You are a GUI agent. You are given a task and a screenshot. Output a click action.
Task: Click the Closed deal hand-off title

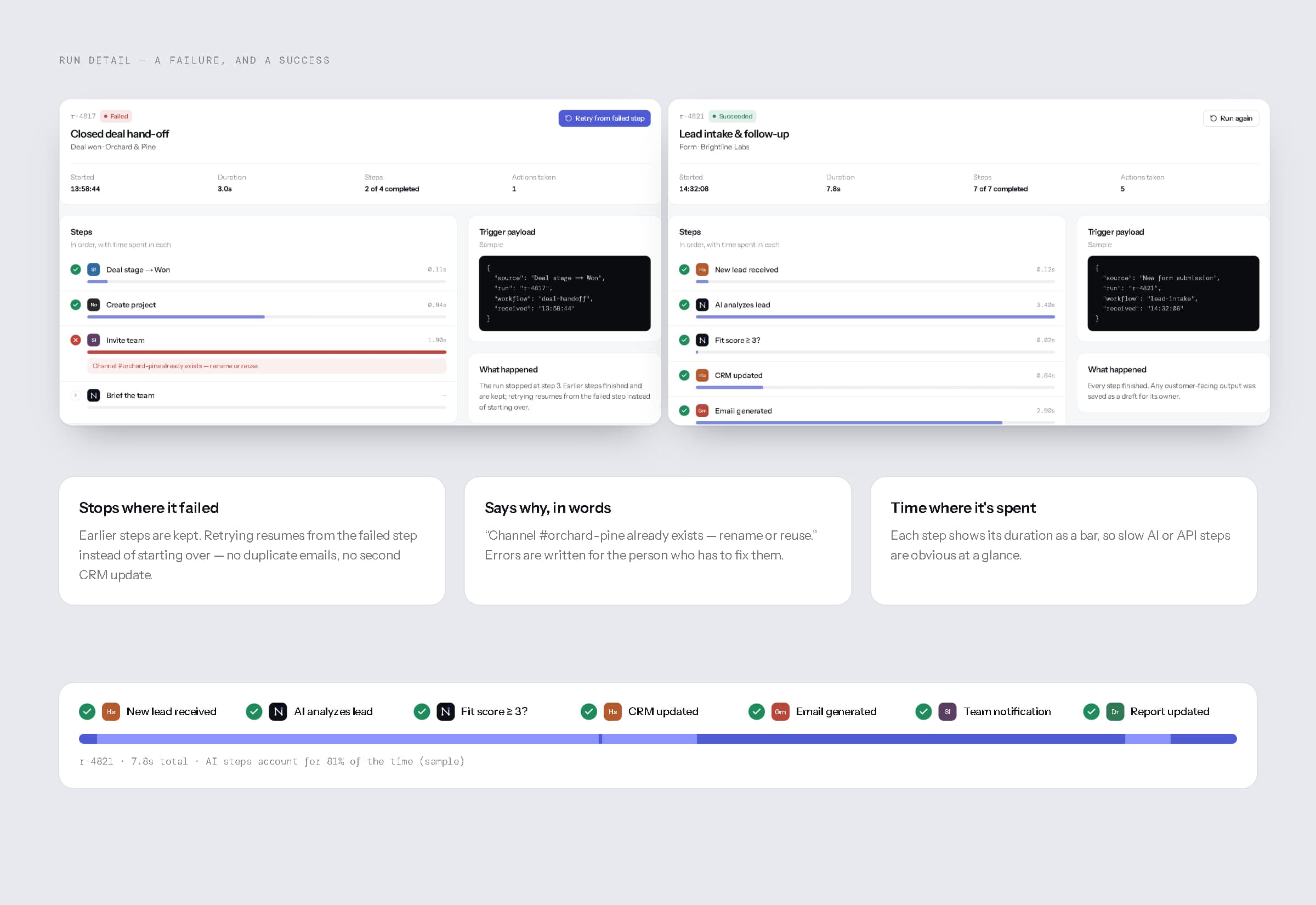(x=120, y=134)
